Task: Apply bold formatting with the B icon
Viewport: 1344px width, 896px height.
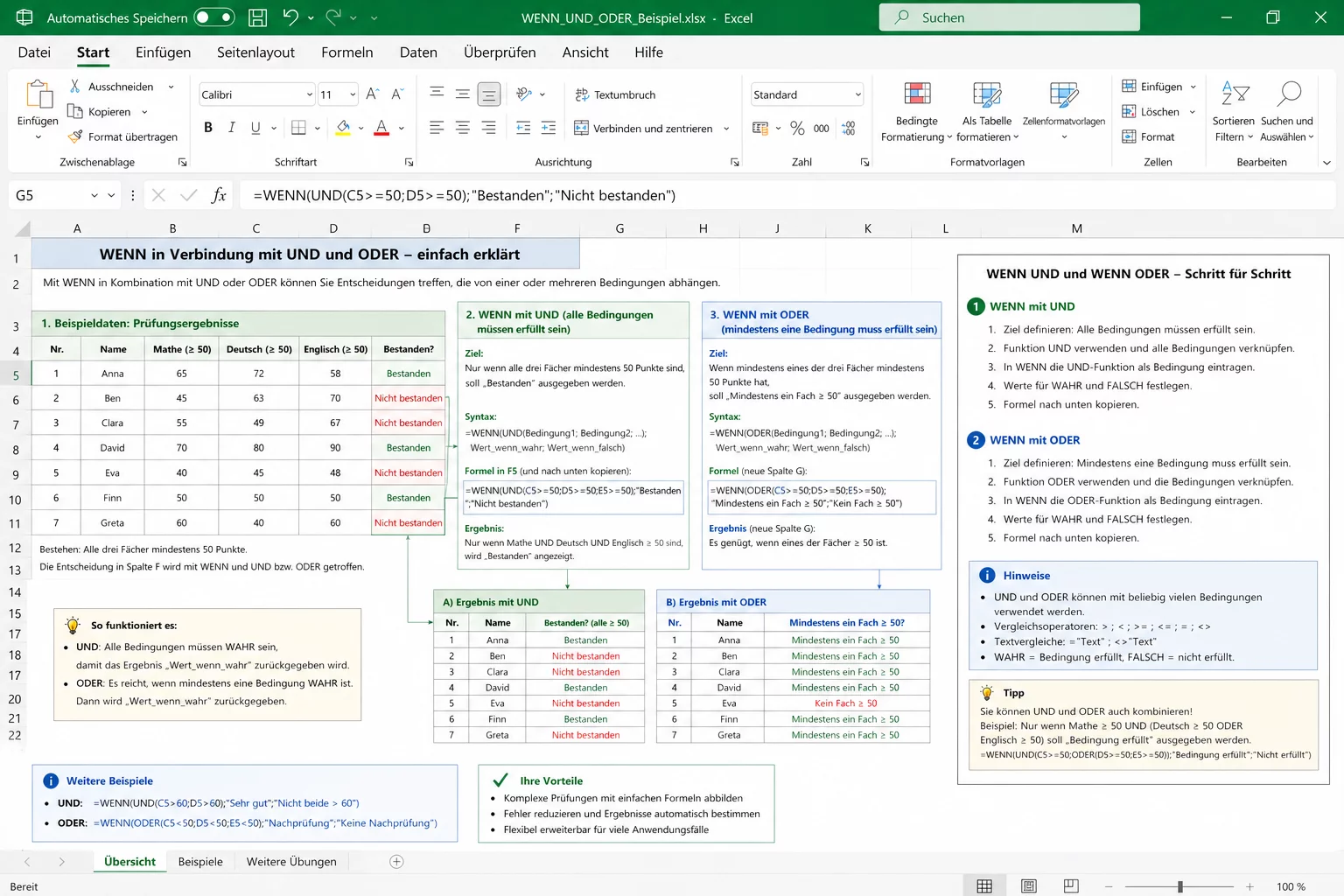Action: (x=208, y=128)
